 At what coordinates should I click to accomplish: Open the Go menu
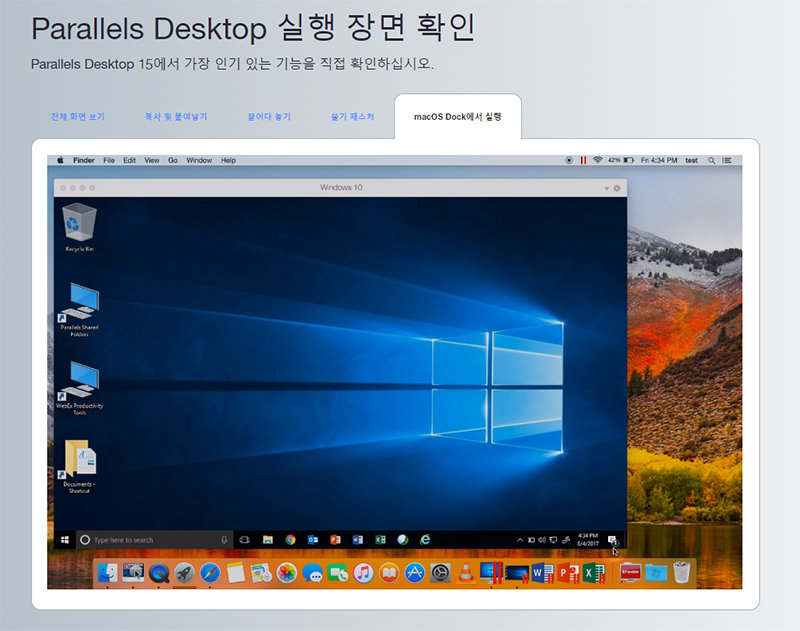(173, 160)
